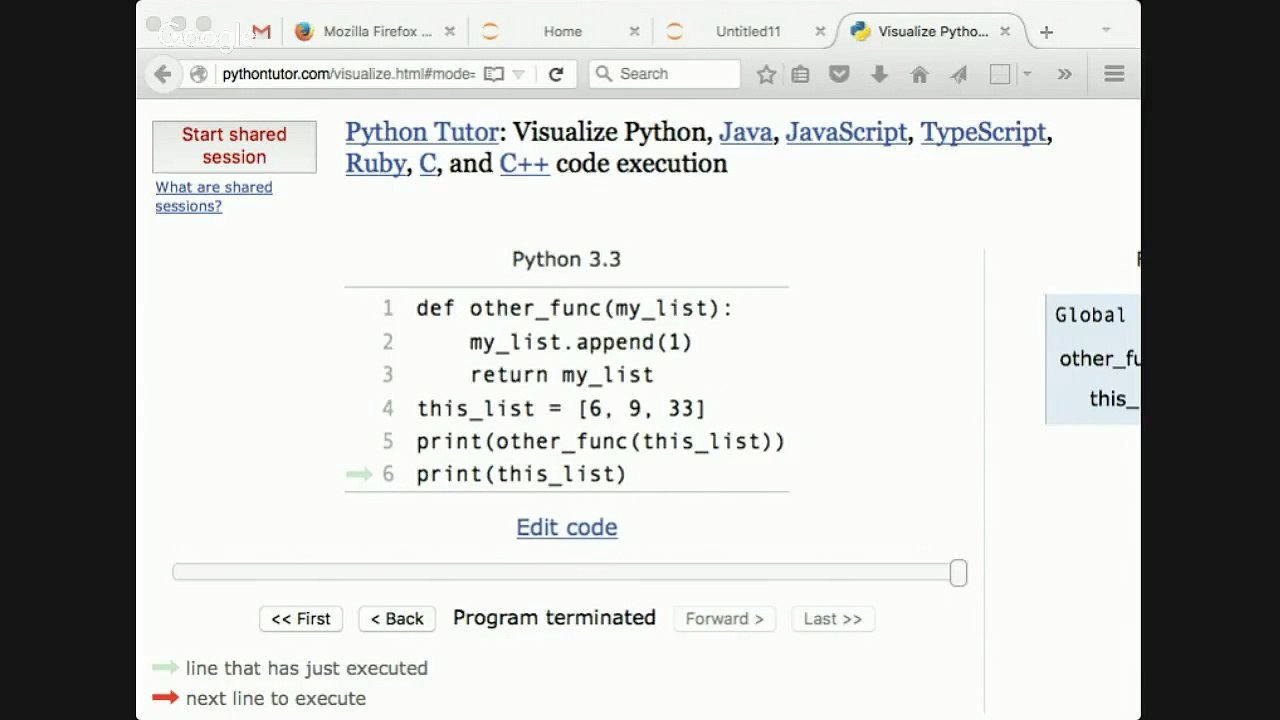1280x720 pixels.
Task: Click the Start shared session button
Action: (x=234, y=146)
